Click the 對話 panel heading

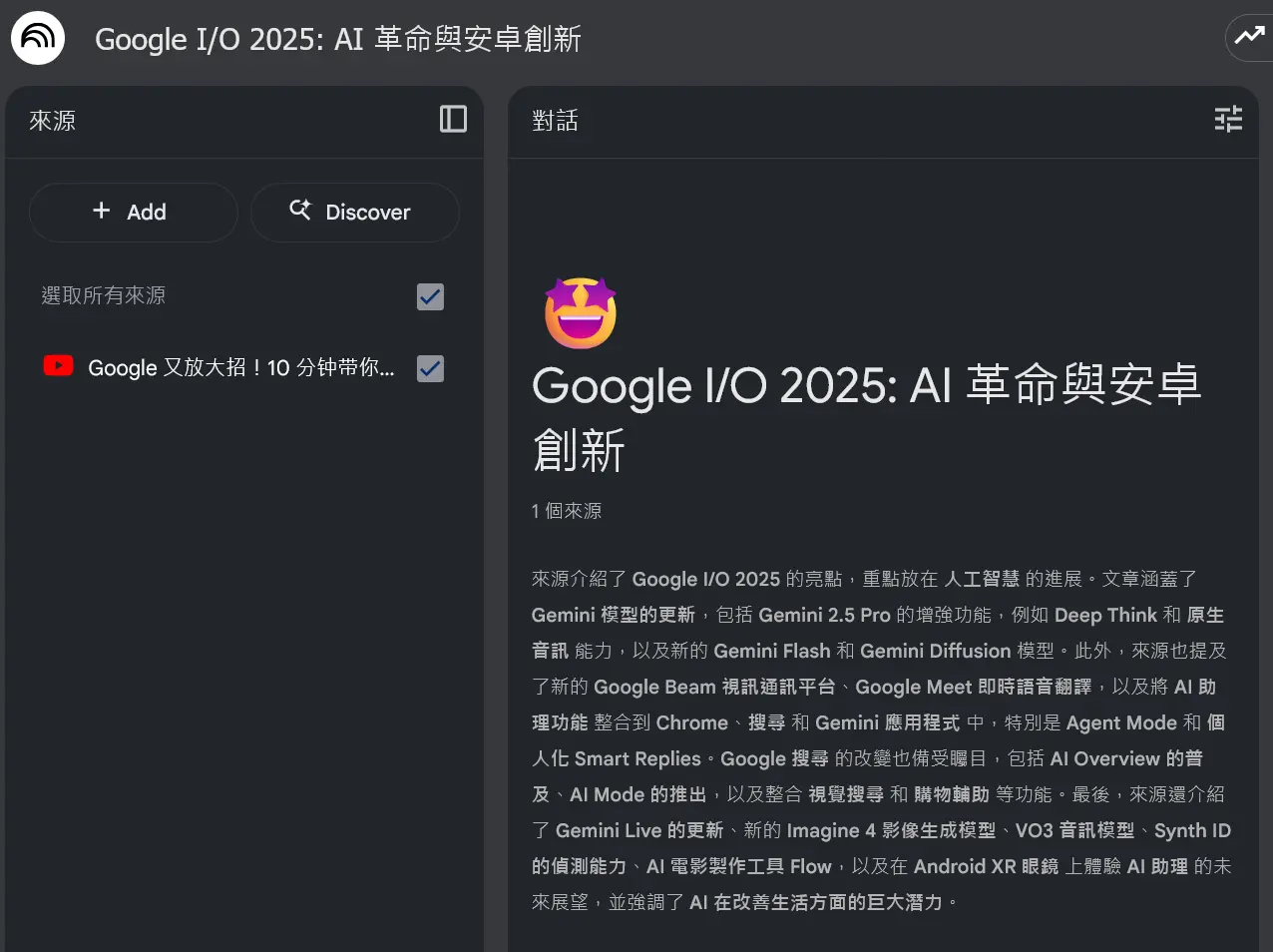pos(555,121)
